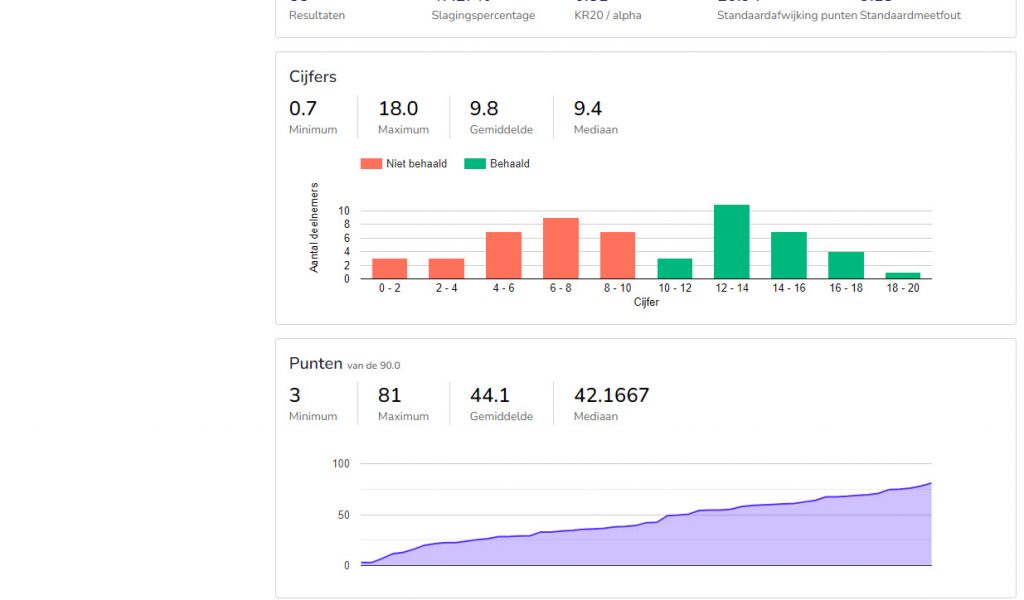Click the 0 - 2 grade bar
The height and width of the screenshot is (600, 1024).
(x=390, y=269)
